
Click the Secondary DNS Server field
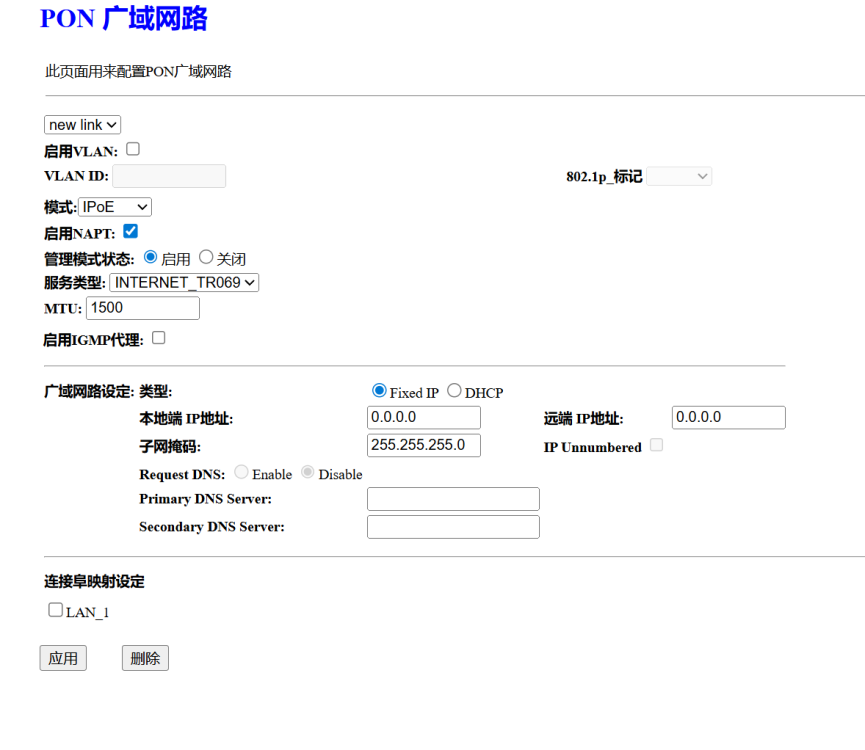point(453,527)
